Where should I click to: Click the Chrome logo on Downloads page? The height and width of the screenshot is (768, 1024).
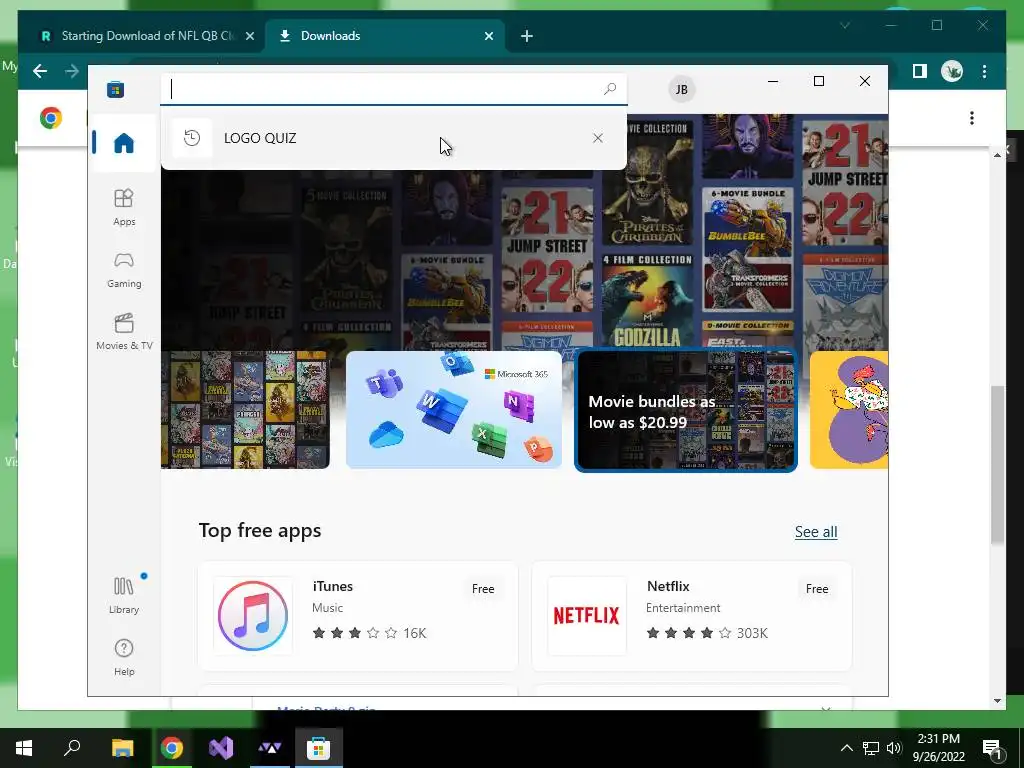click(x=51, y=118)
